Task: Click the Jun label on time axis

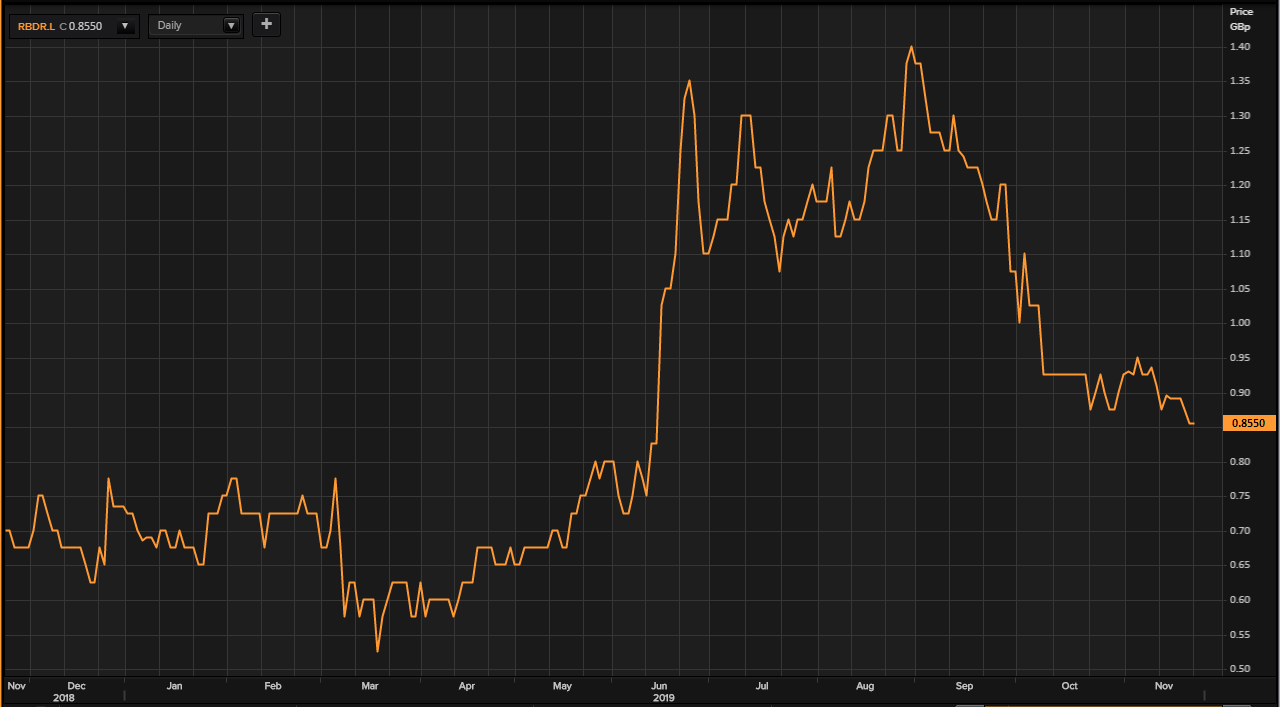Action: tap(660, 686)
